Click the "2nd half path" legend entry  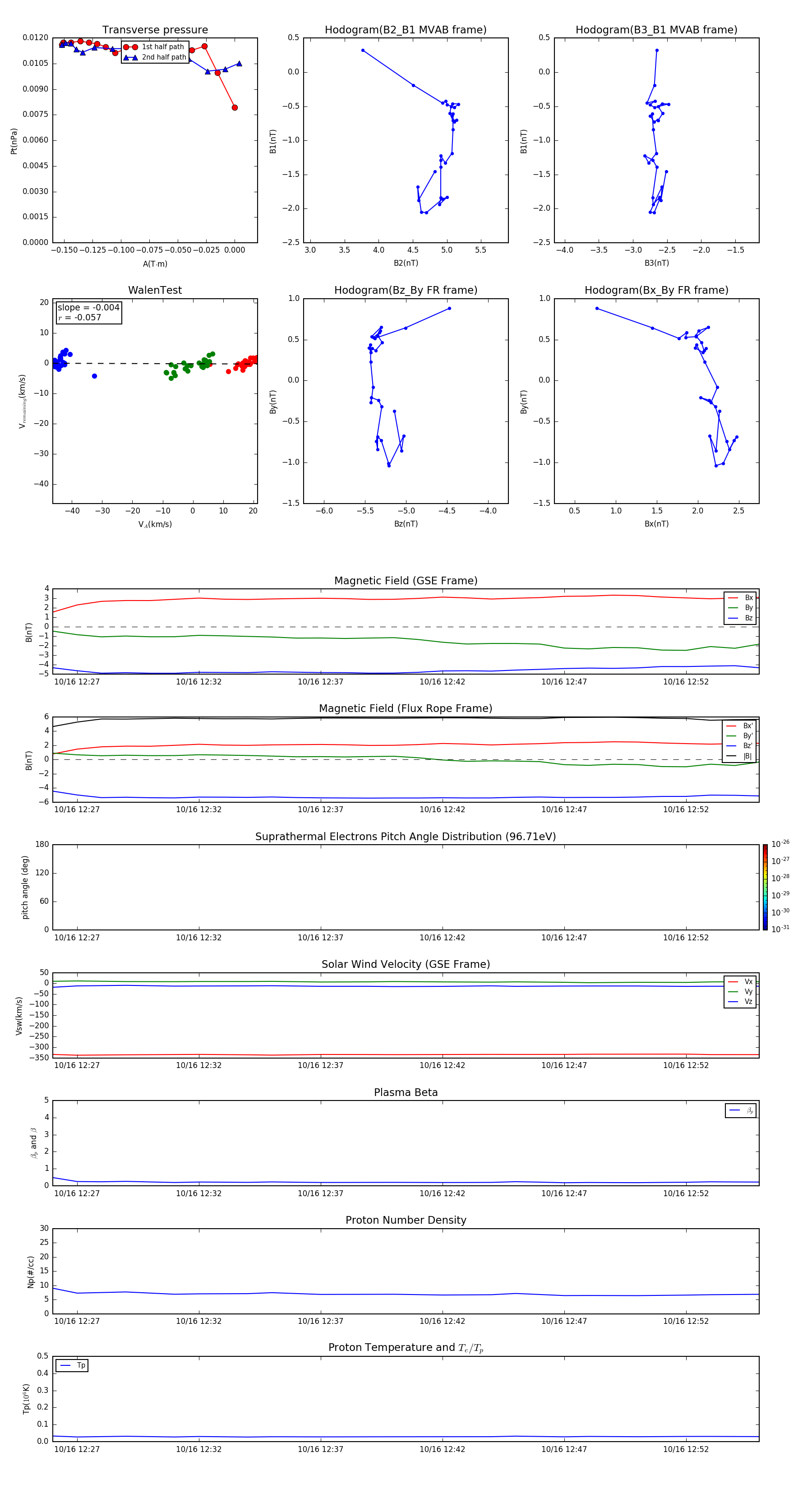click(155, 57)
